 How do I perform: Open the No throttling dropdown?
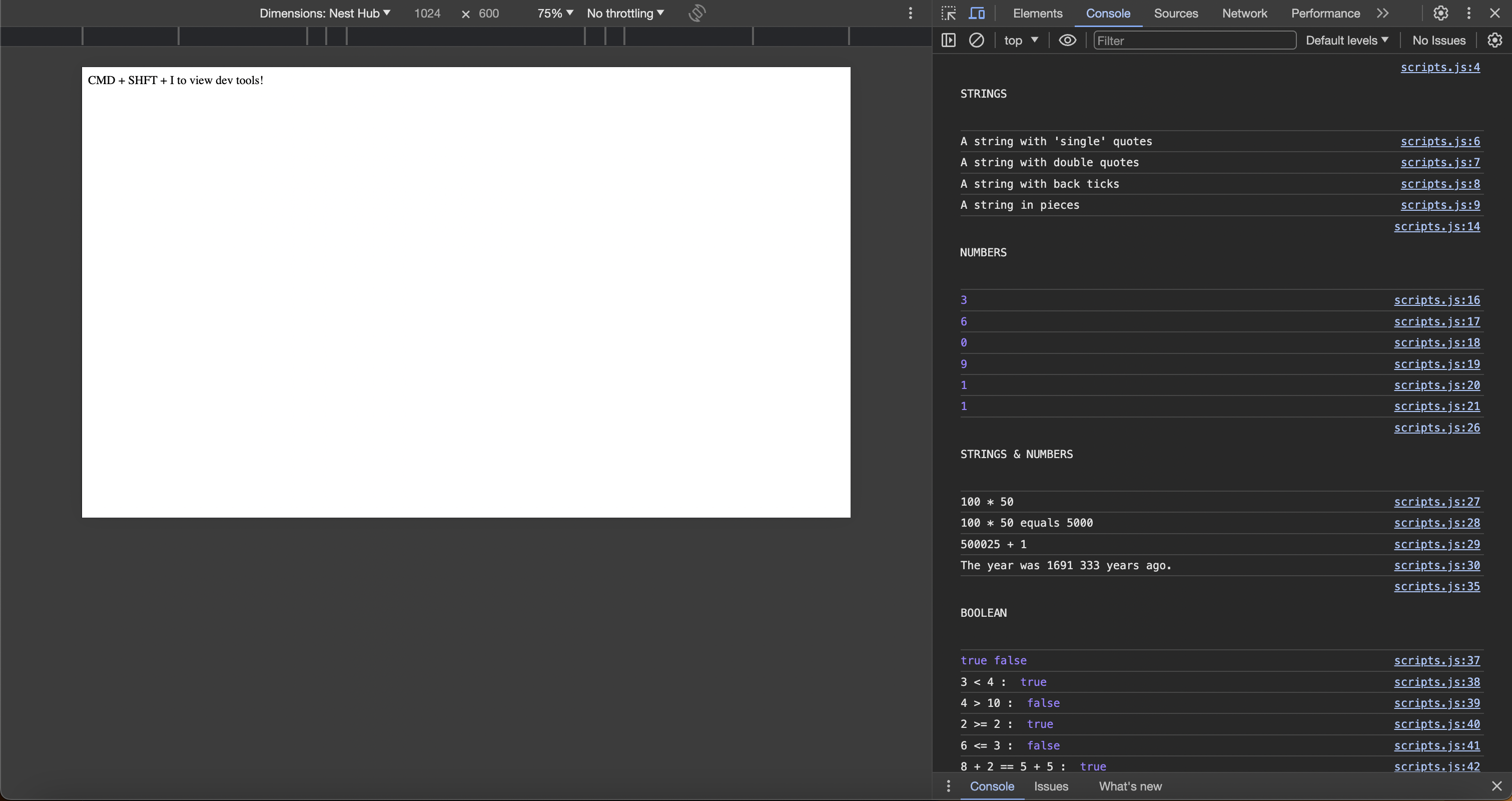click(625, 13)
